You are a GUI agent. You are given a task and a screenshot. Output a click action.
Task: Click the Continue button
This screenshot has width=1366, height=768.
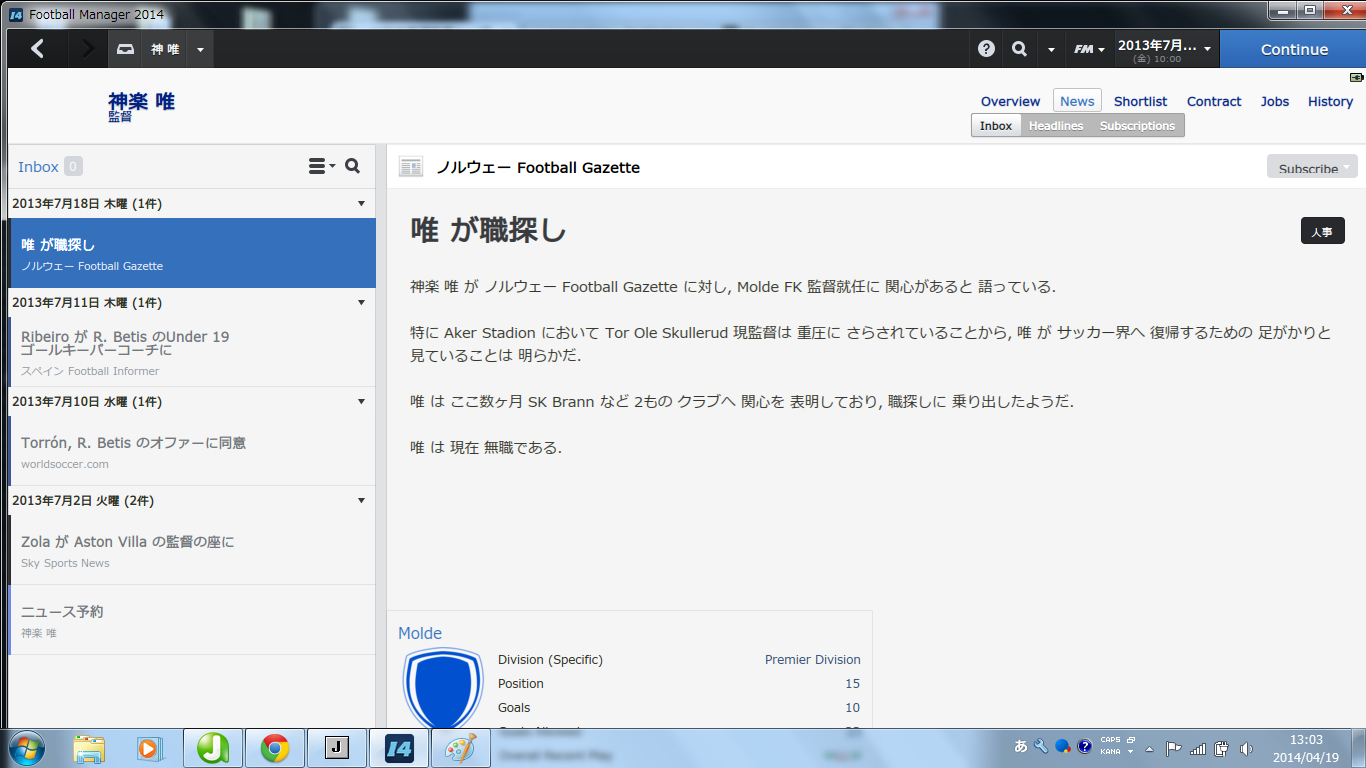pos(1294,49)
